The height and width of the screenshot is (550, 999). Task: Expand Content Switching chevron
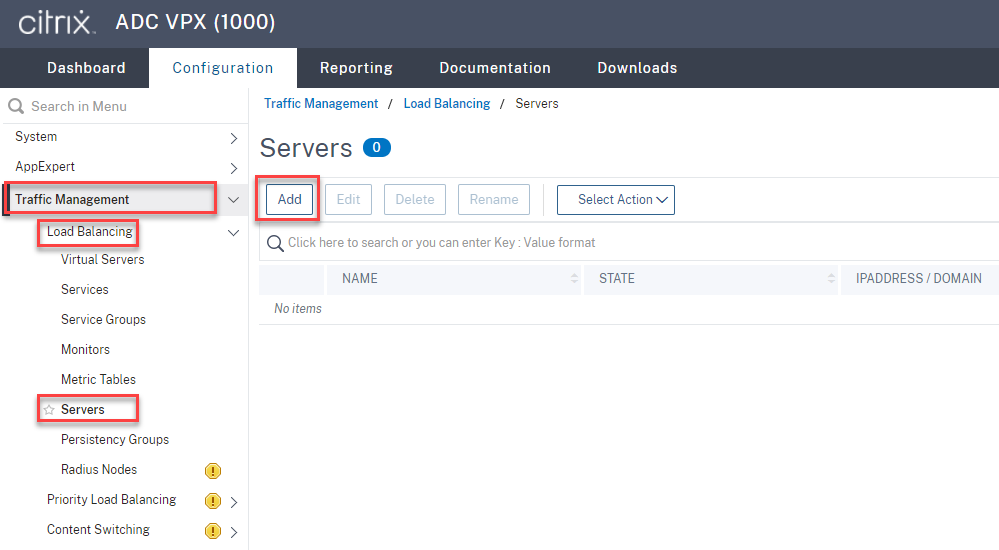point(234,532)
